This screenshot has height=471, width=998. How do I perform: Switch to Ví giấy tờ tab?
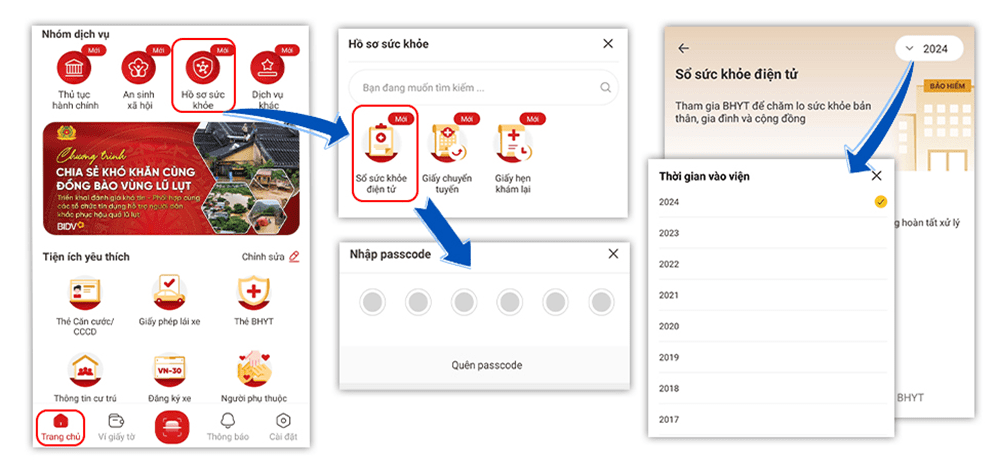click(x=116, y=428)
